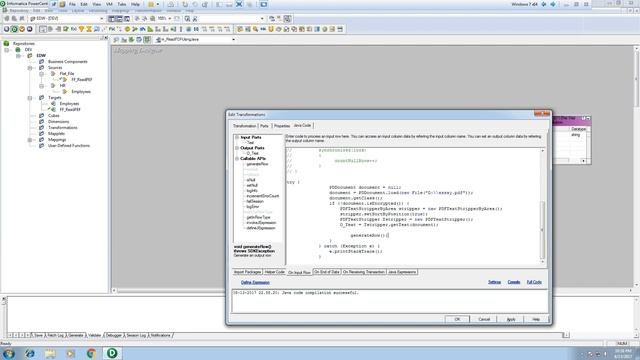Switch to the PowerCenter Designer taskbar icon
Screen dimensions: 640x360
click(x=112, y=353)
